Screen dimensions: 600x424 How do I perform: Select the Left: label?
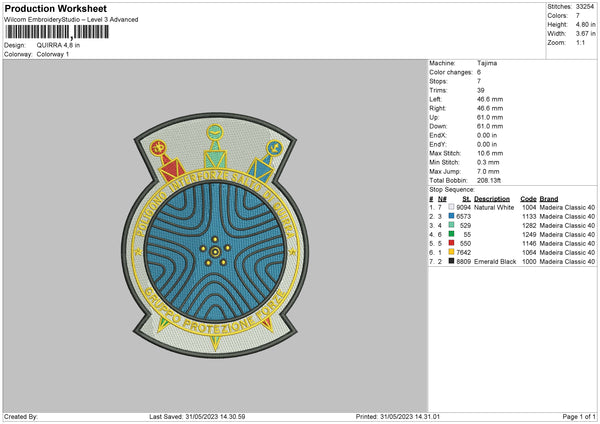(435, 99)
